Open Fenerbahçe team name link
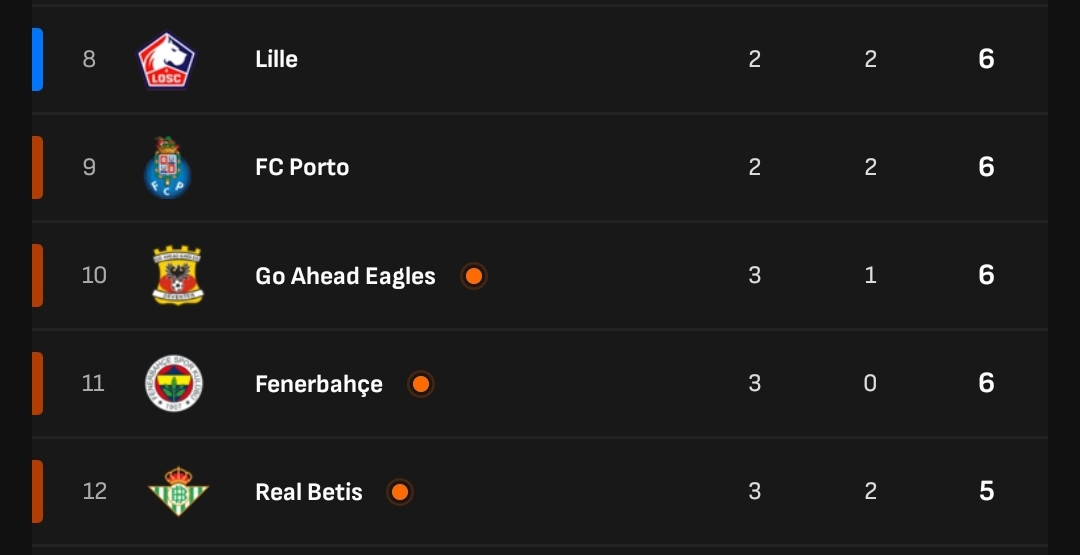 319,384
